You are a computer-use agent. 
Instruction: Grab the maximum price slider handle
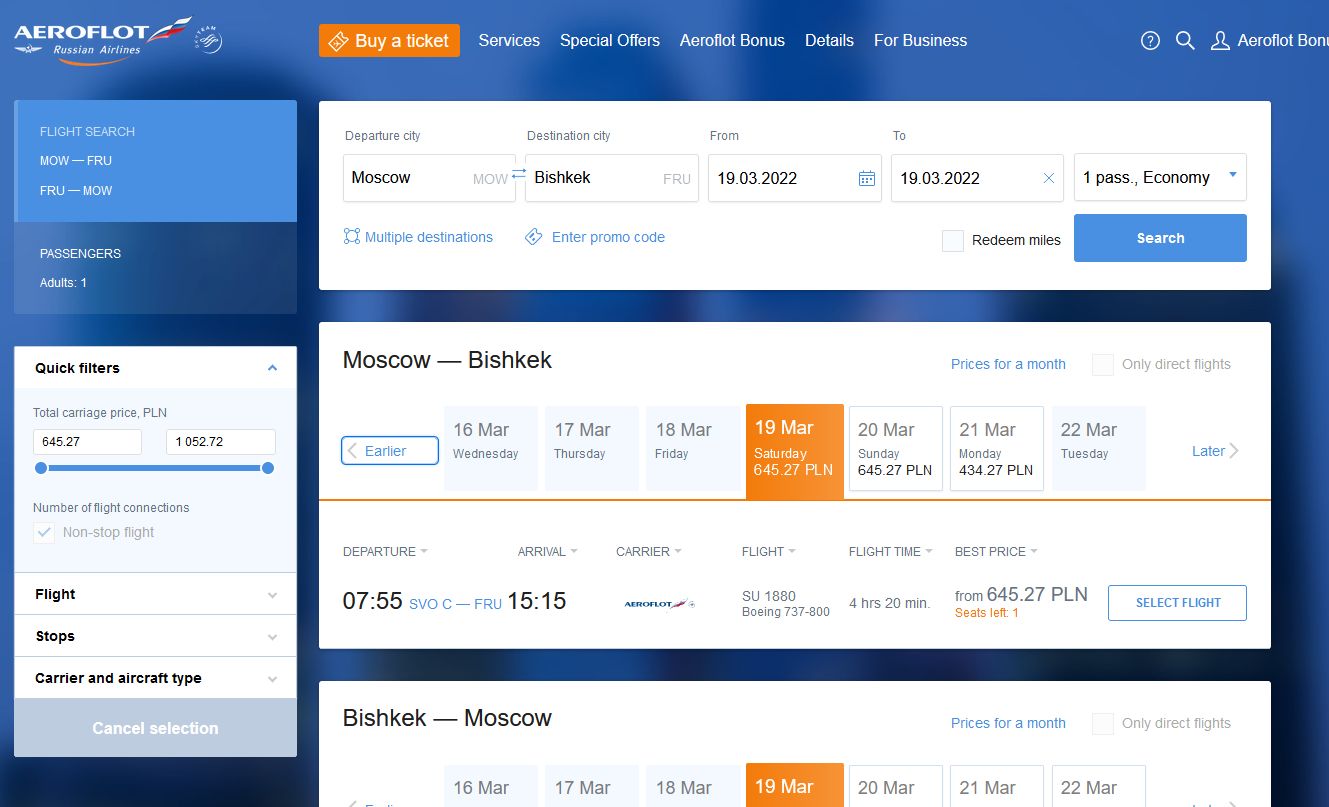[x=268, y=468]
